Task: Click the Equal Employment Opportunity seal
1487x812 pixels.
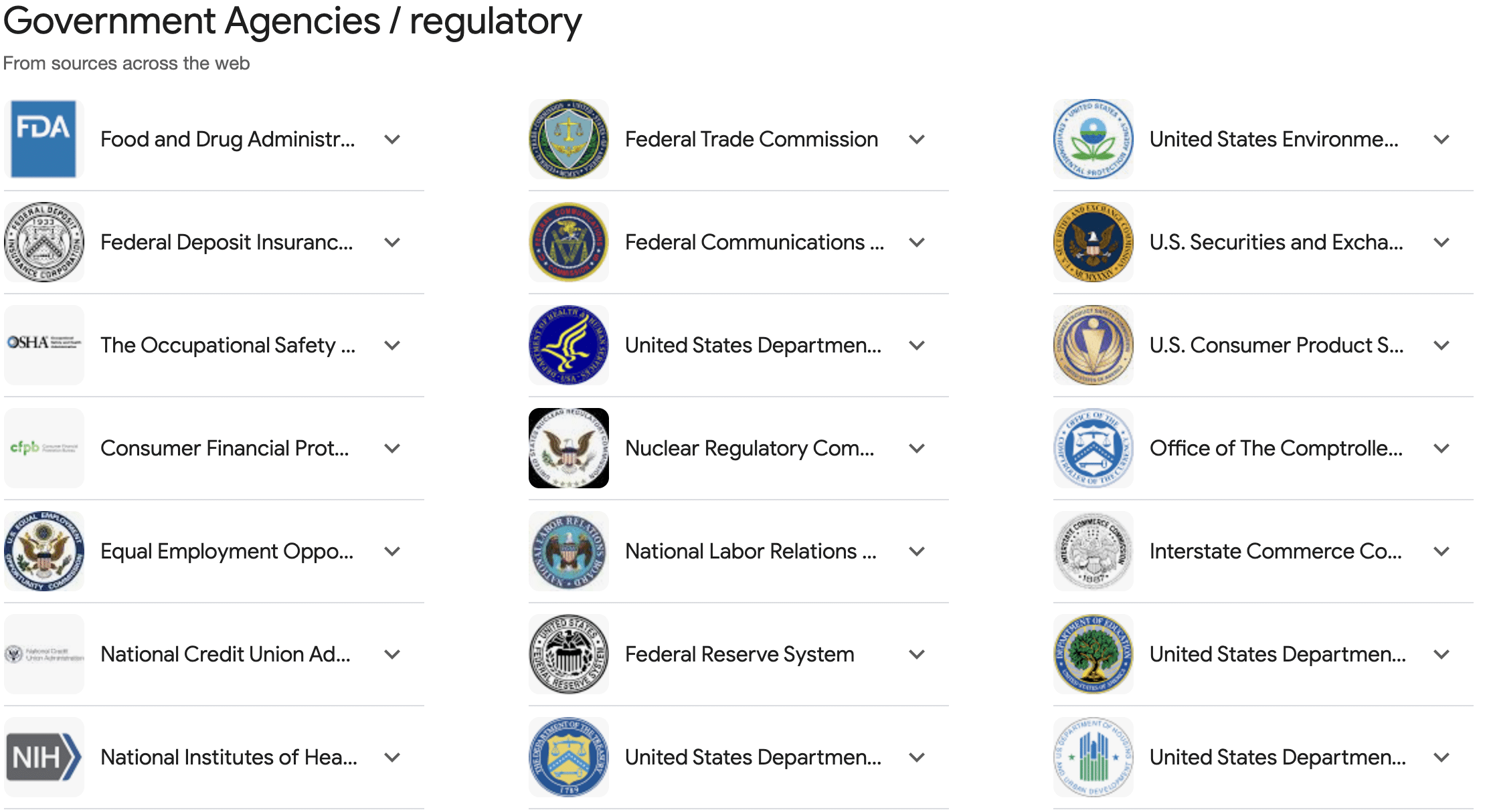Action: (44, 551)
